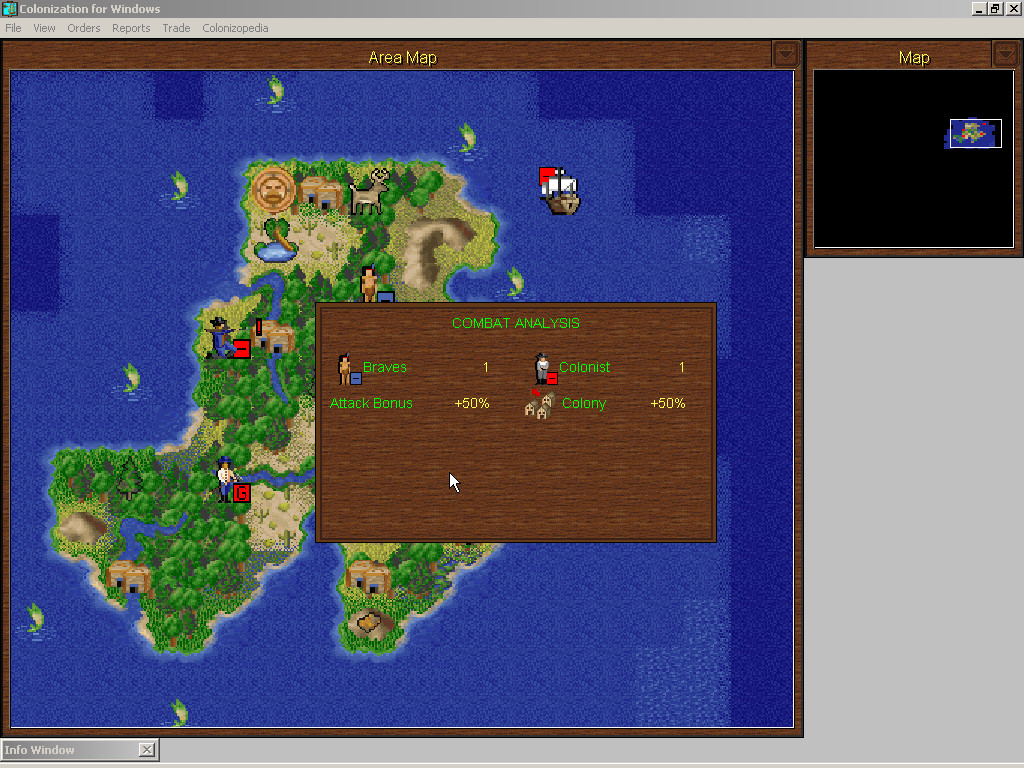The image size is (1024, 768).
Task: Select the seated scout with red marker
Action: (x=228, y=338)
